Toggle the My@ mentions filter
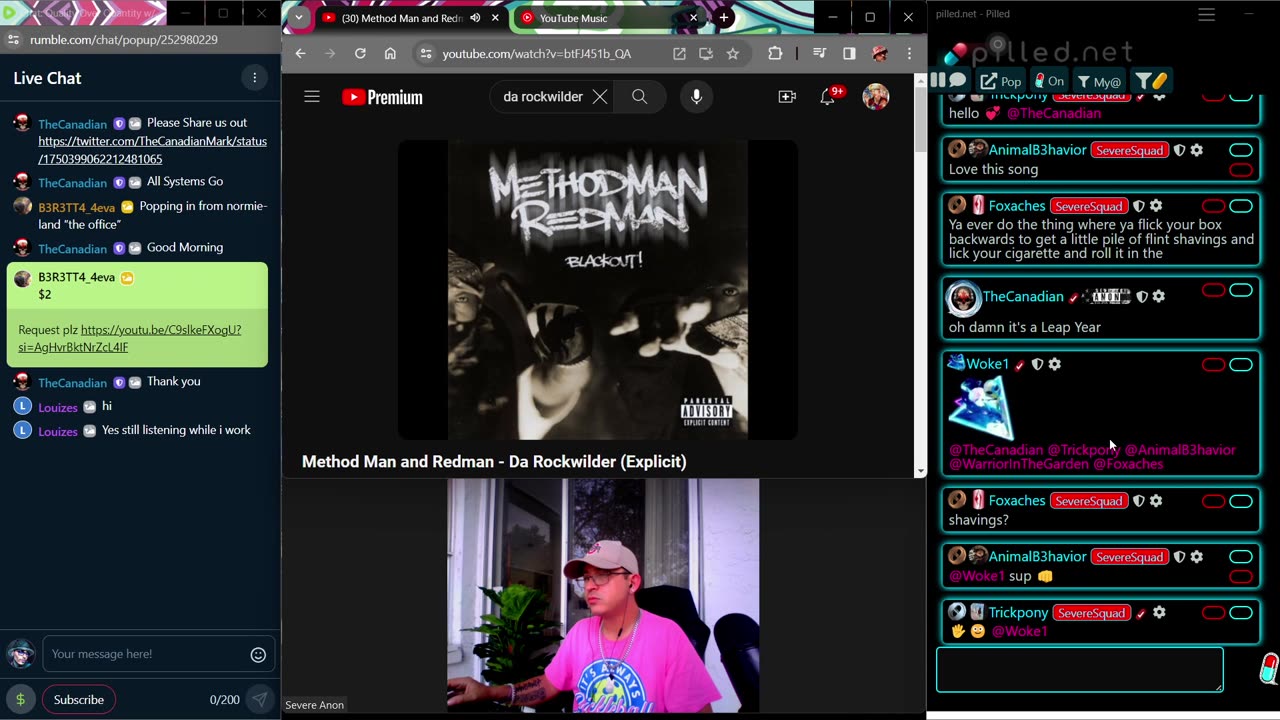Viewport: 1280px width, 720px height. coord(1098,81)
